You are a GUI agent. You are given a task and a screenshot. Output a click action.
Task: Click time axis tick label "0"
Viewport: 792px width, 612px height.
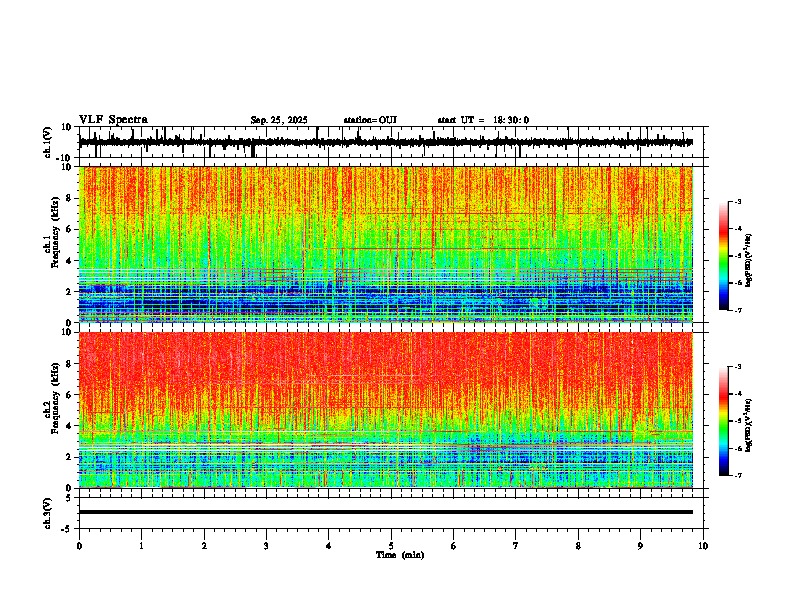[79, 546]
